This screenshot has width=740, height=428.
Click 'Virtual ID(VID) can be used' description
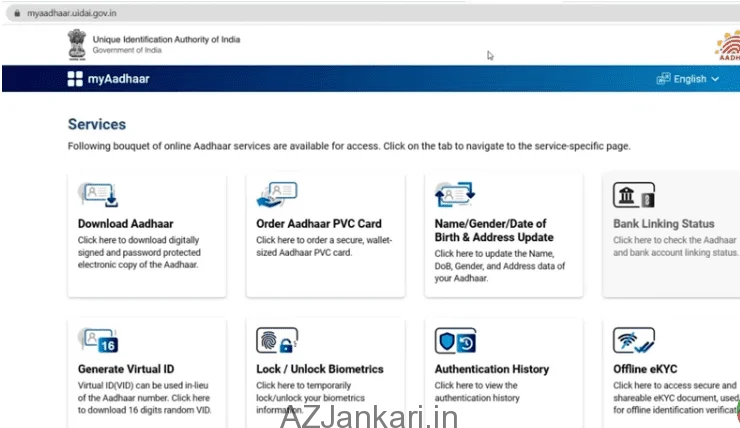pyautogui.click(x=144, y=398)
